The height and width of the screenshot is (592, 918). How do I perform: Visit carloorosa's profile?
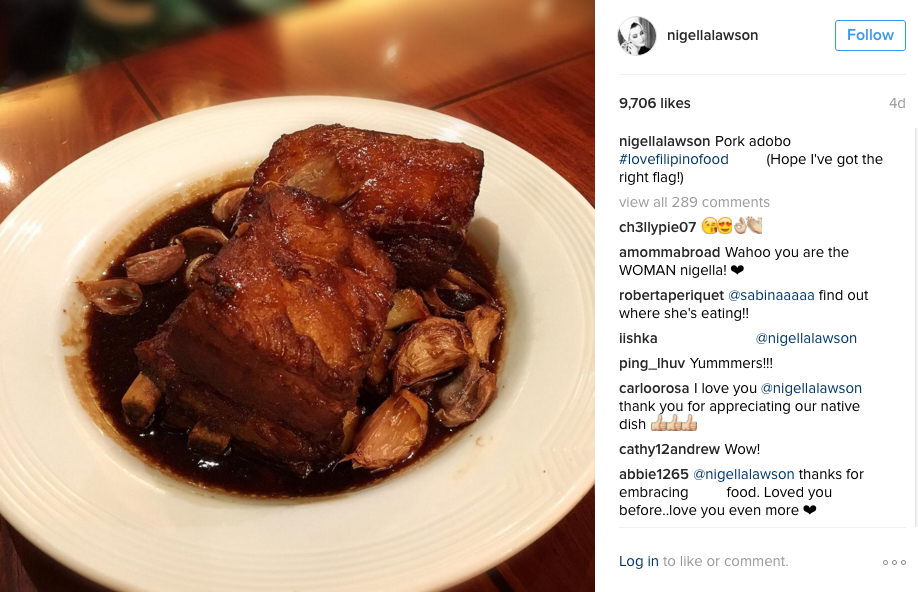pyautogui.click(x=654, y=388)
